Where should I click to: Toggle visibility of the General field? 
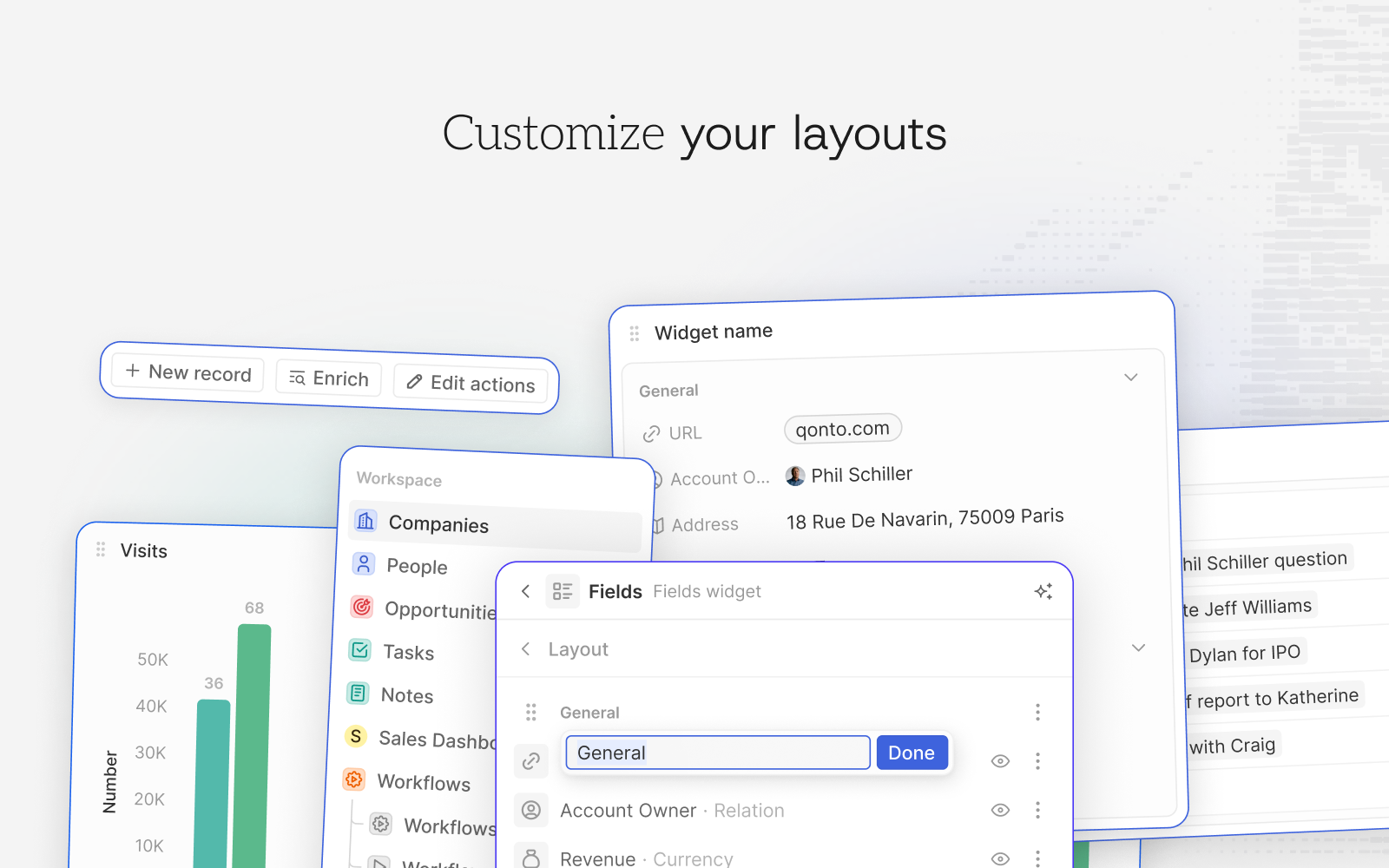pos(1000,760)
